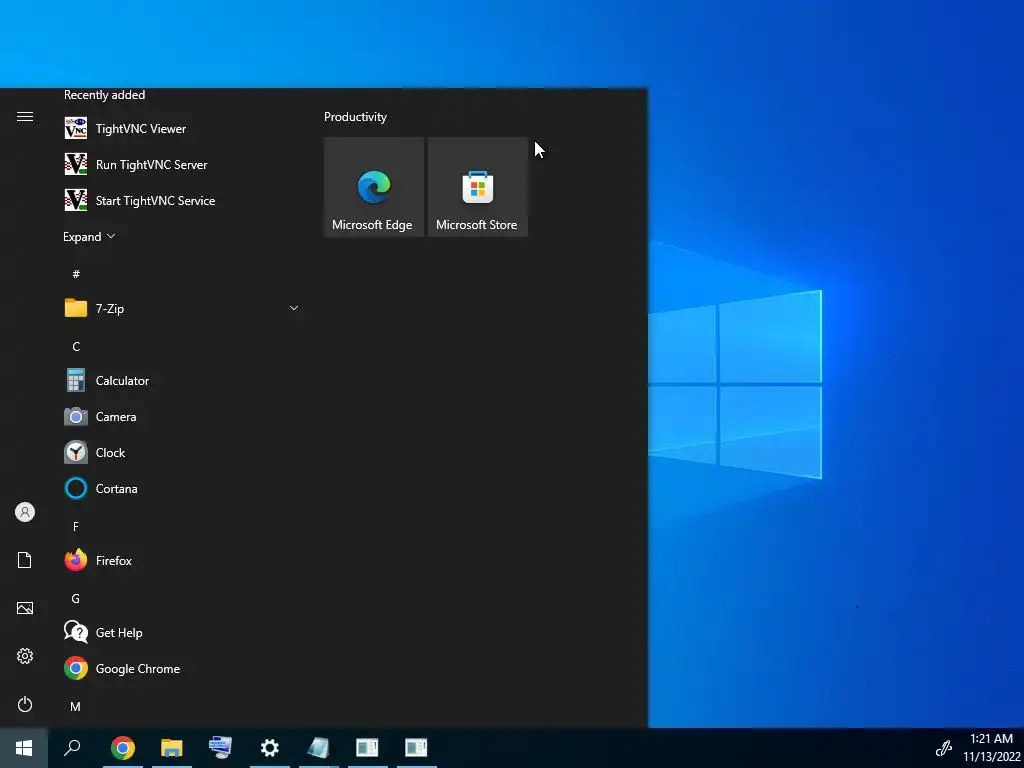The width and height of the screenshot is (1024, 768).
Task: Open the Camera app
Action: tap(181, 417)
